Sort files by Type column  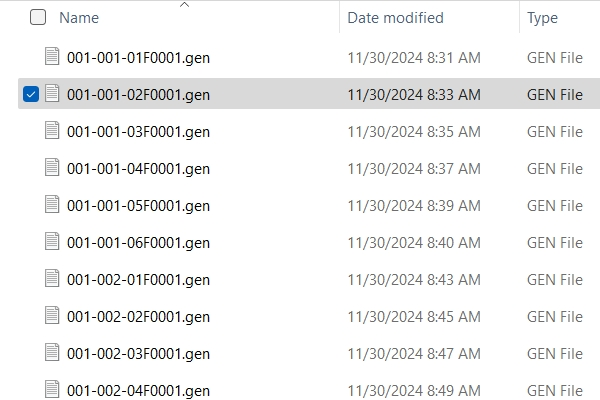pos(542,18)
